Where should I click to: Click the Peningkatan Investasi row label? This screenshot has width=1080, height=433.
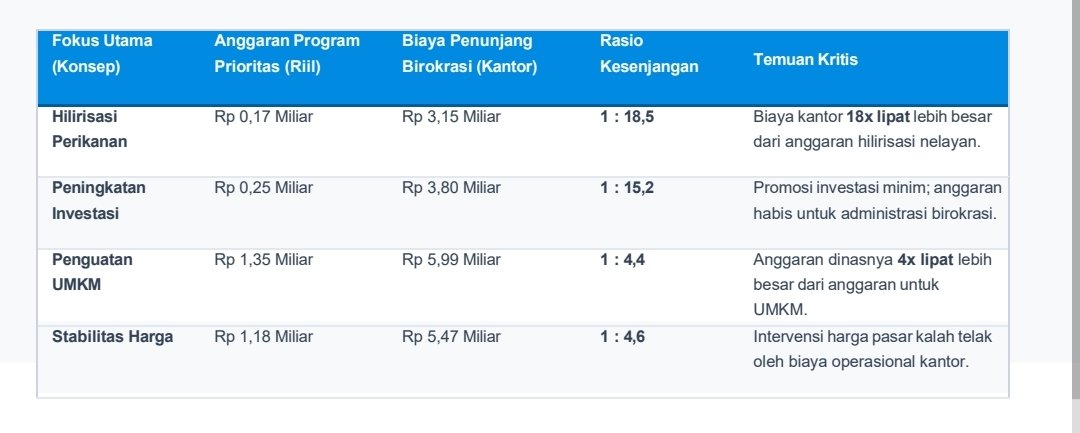pos(98,201)
